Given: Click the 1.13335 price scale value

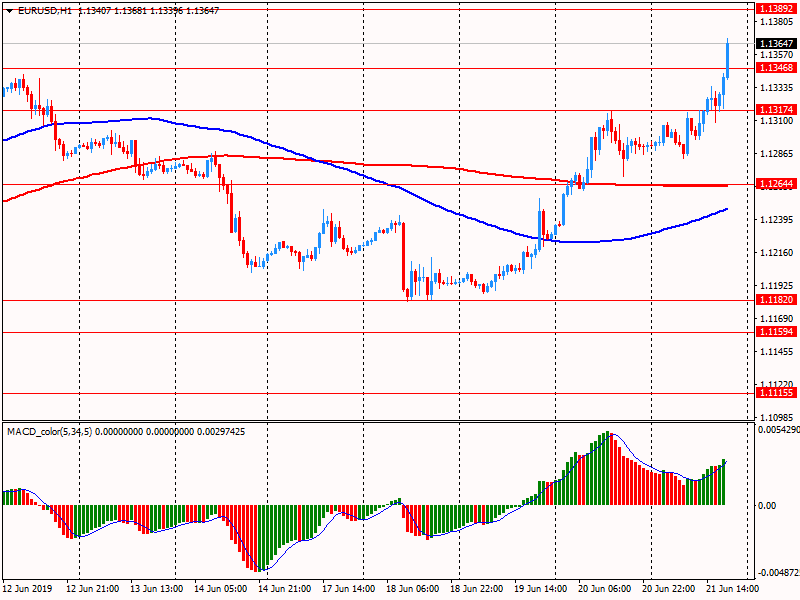Looking at the screenshot, I should click(777, 88).
